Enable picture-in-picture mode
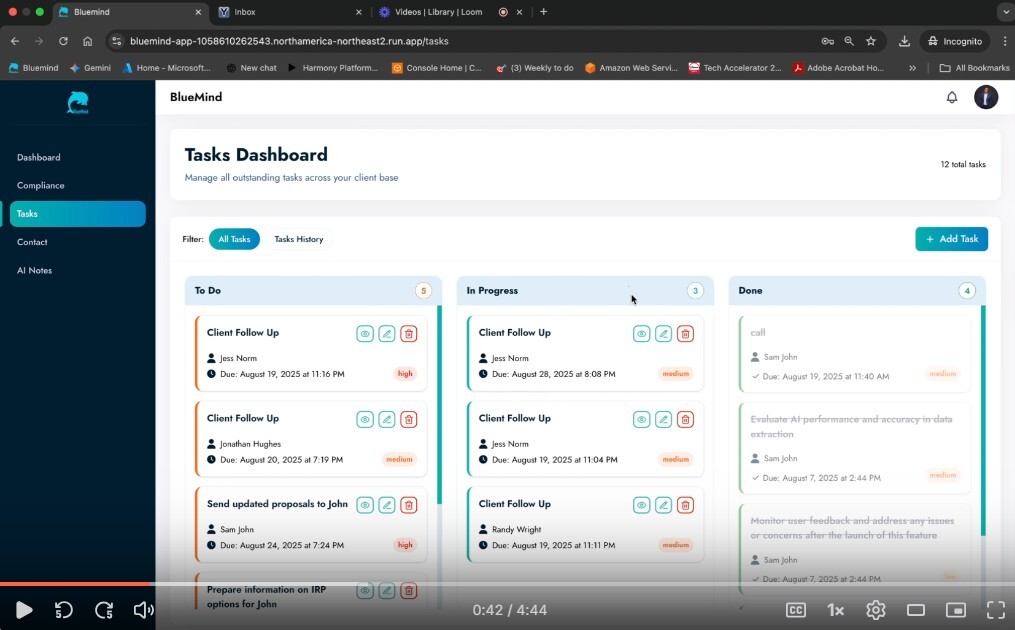The image size is (1015, 630). pos(956,610)
